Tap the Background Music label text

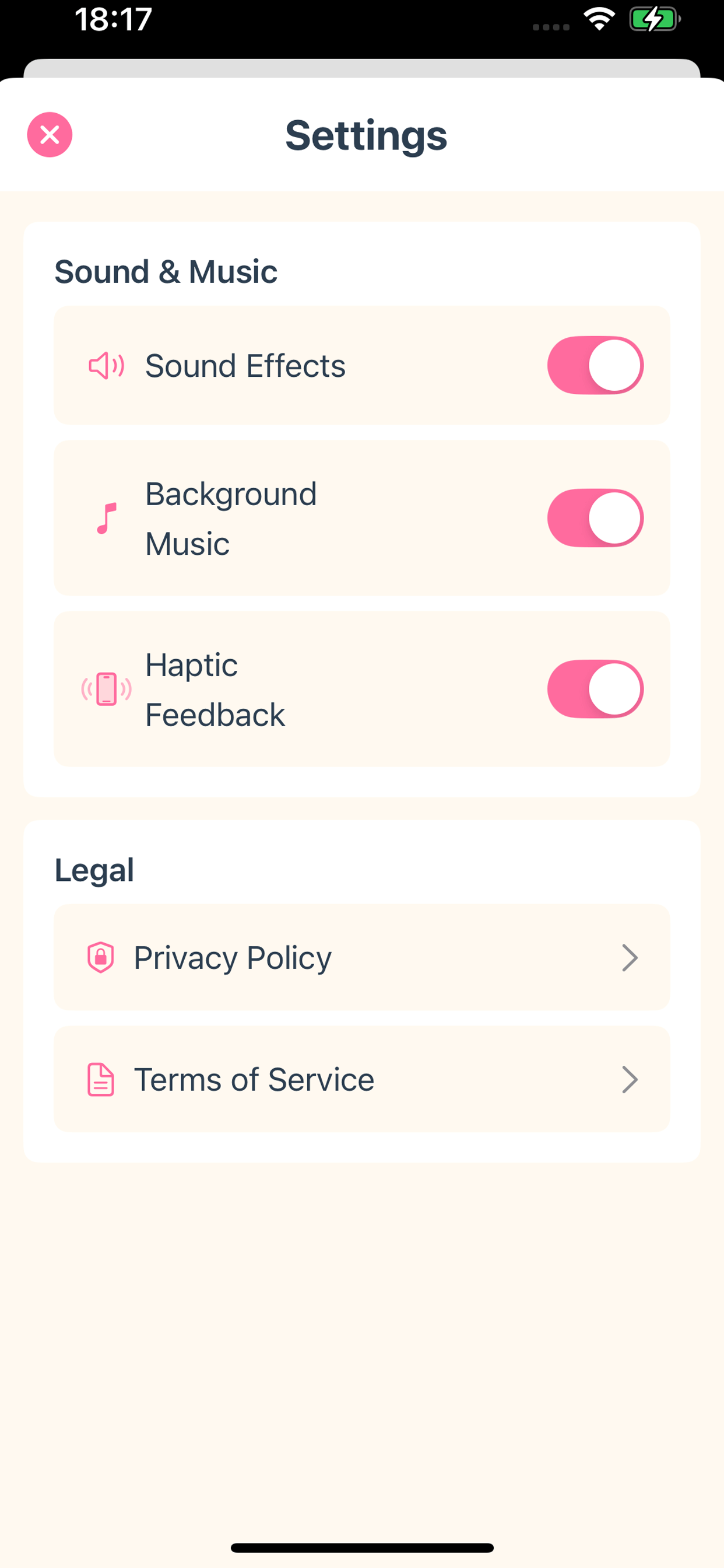click(231, 518)
